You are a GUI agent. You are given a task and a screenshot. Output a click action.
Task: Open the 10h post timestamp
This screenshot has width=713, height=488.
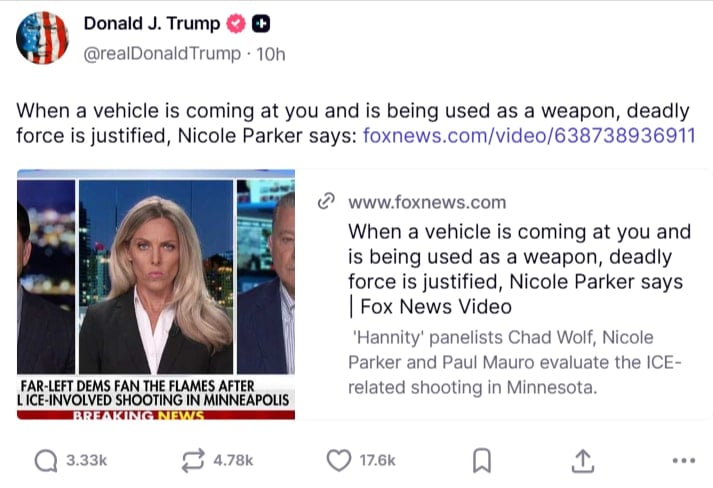point(271,55)
